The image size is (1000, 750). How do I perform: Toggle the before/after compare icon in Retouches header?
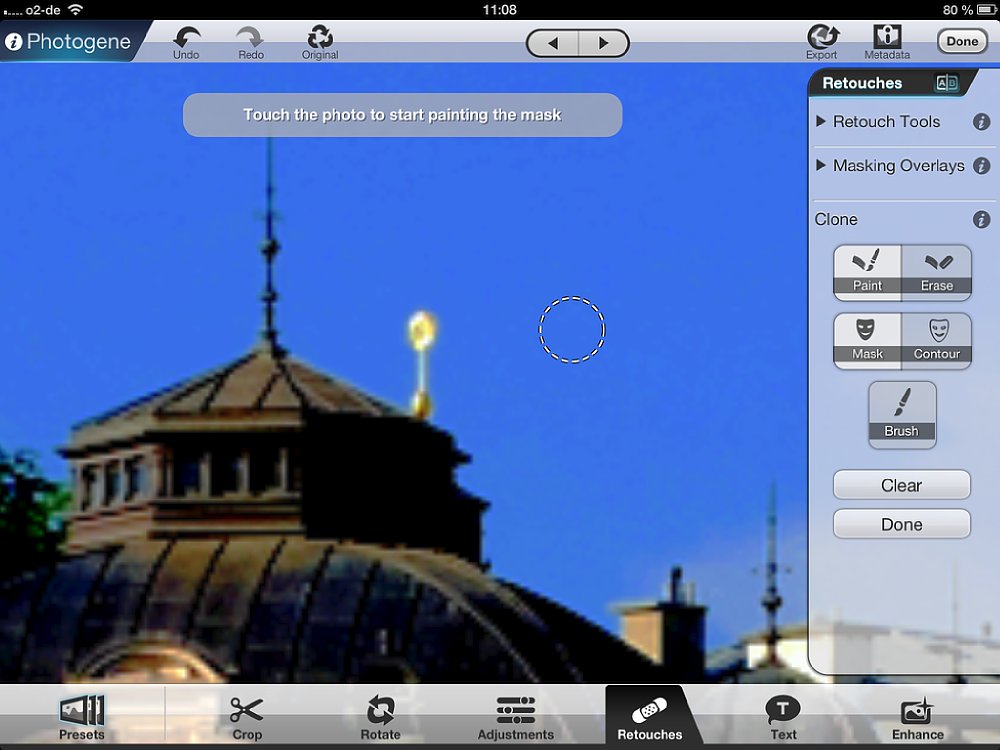[946, 84]
